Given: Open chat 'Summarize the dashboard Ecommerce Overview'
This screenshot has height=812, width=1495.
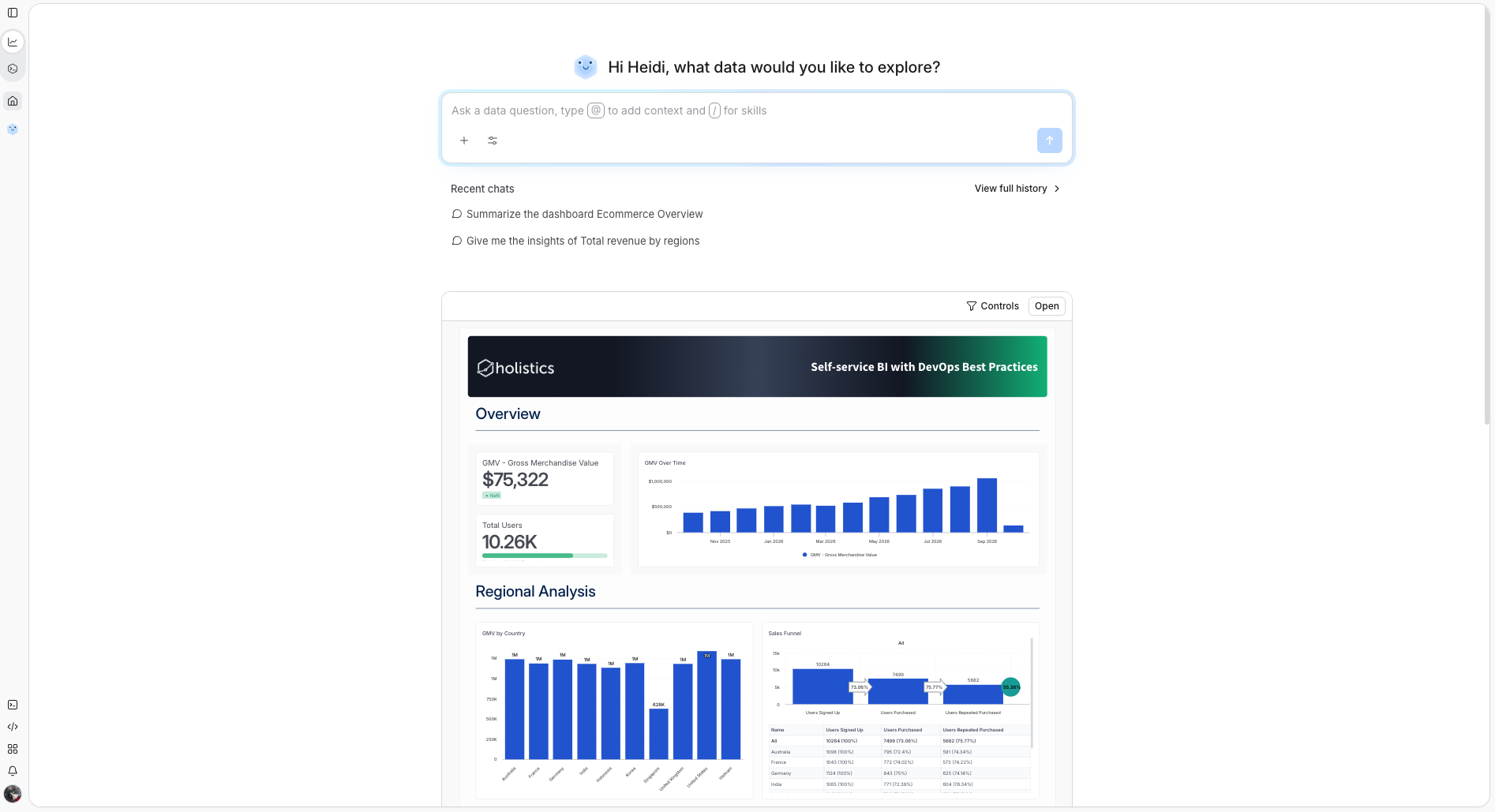Looking at the screenshot, I should coord(584,214).
